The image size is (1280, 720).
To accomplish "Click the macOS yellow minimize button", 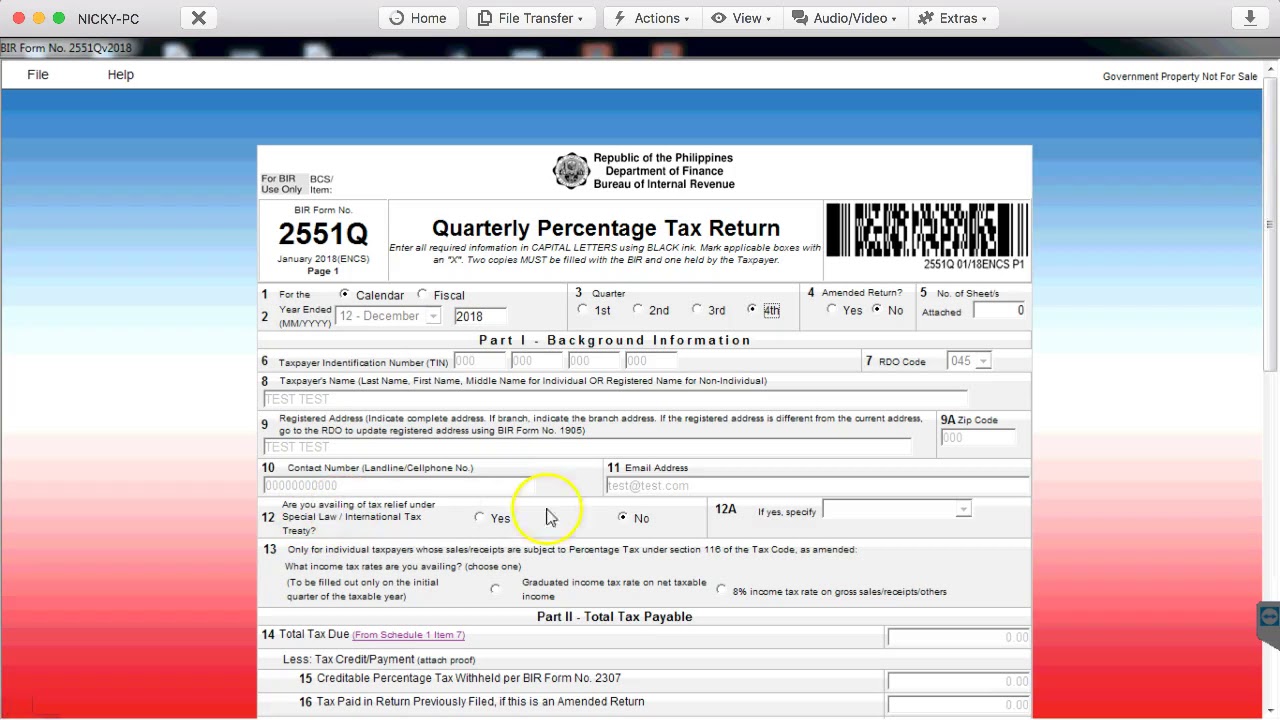I will click(39, 18).
